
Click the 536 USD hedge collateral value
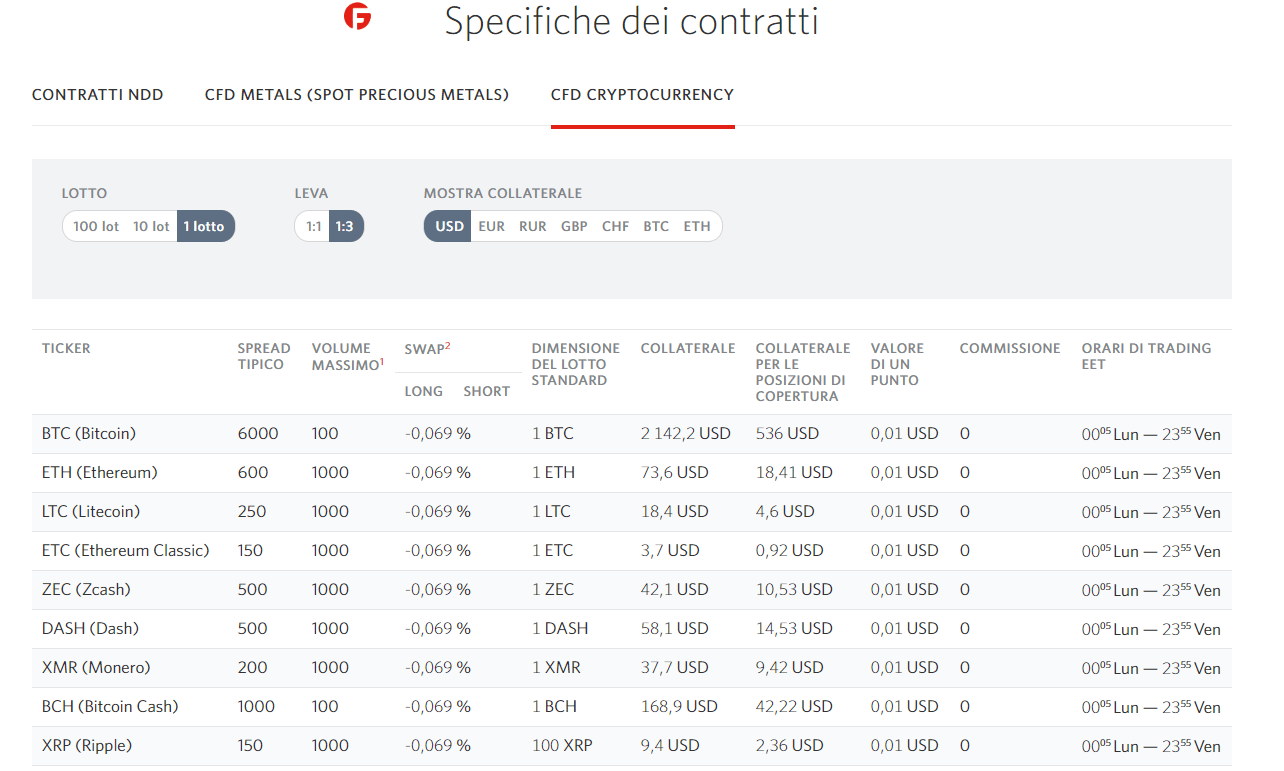tap(787, 434)
